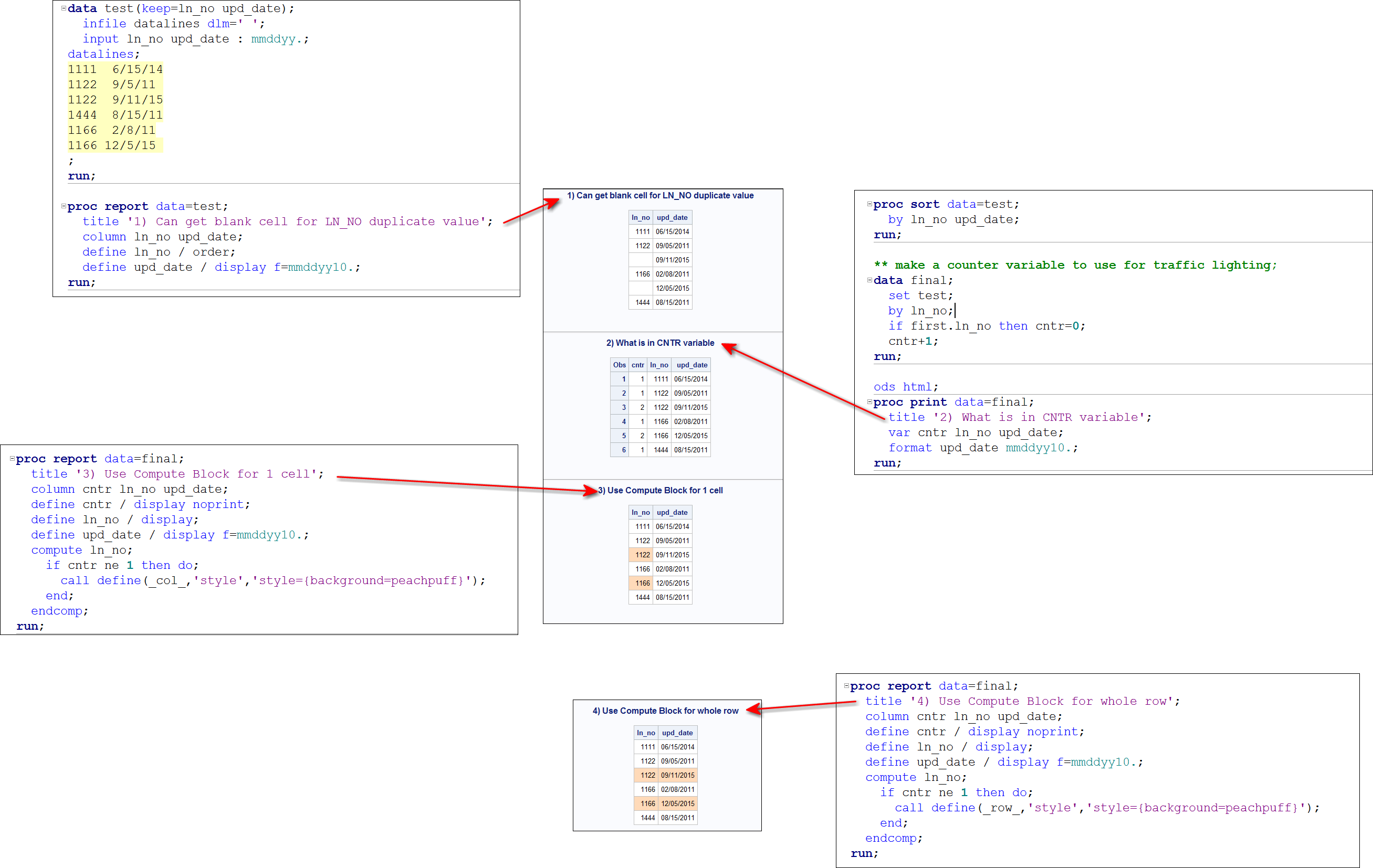
Task: Click the green counter variable comment line
Action: [1075, 265]
